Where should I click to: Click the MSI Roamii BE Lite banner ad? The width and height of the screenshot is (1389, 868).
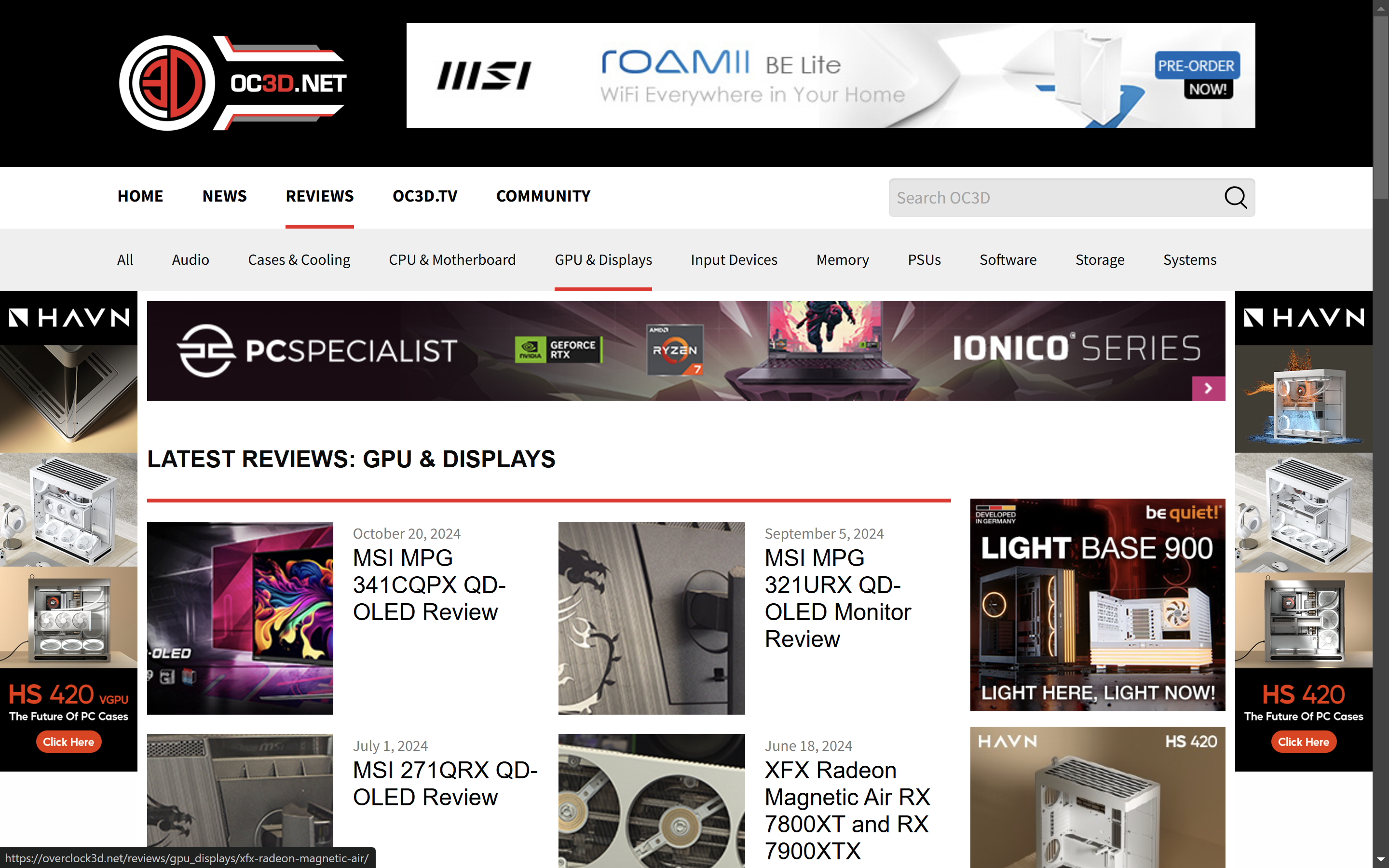click(831, 75)
